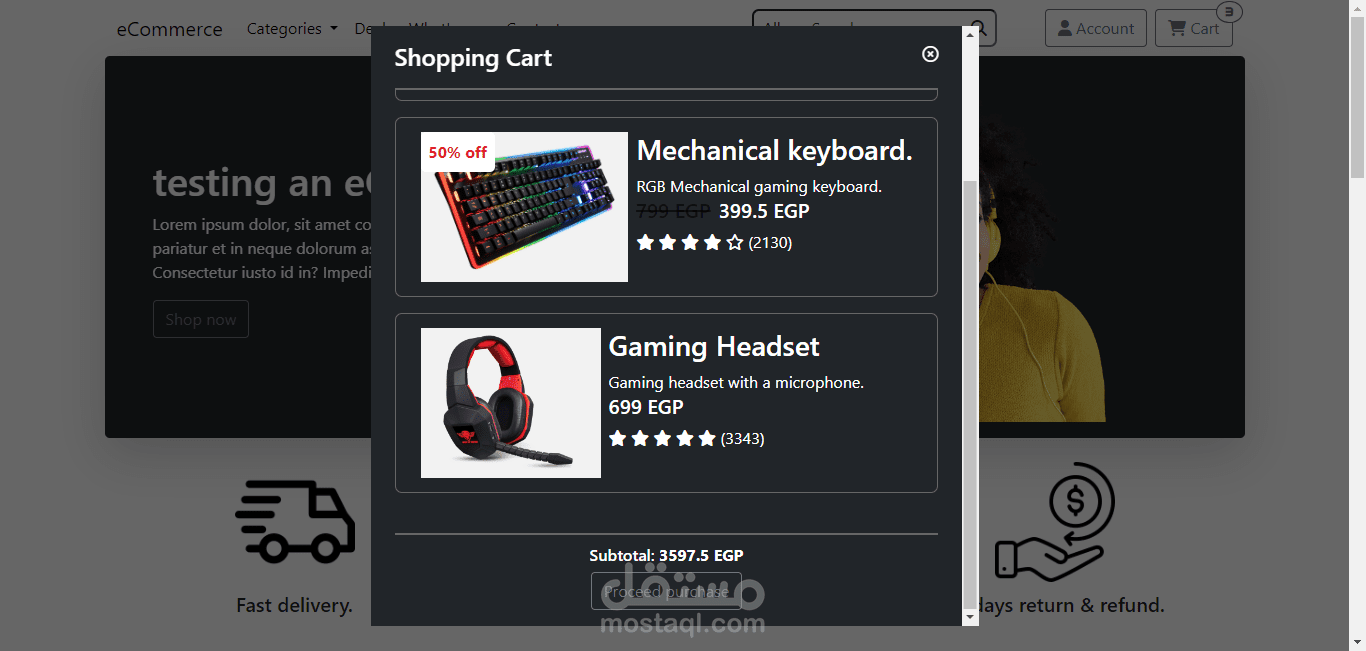This screenshot has width=1366, height=651.
Task: Click the Mechanical keyboard product image
Action: pyautogui.click(x=524, y=207)
